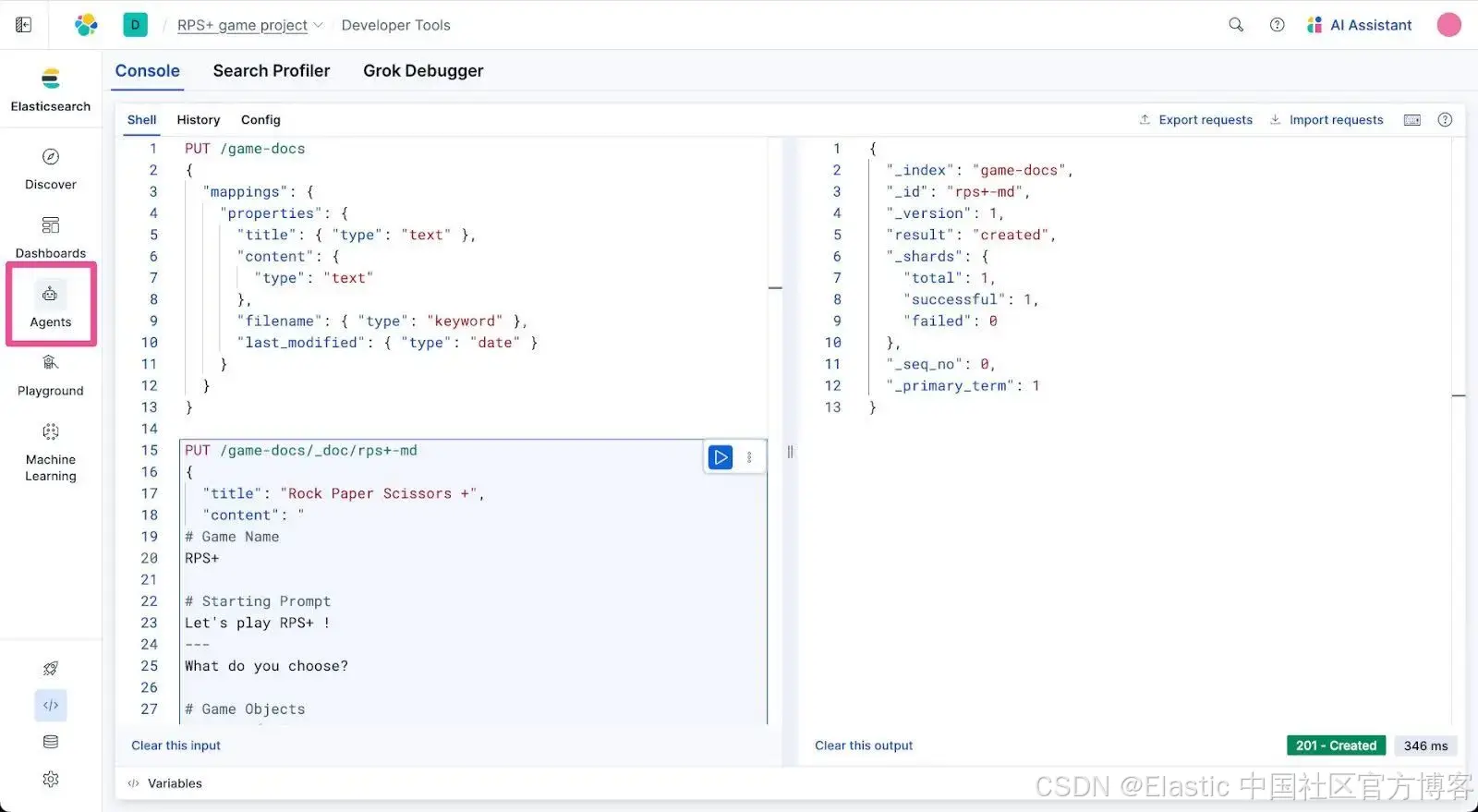Open the AI Assistant
Image resolution: width=1478 pixels, height=812 pixels.
[x=1360, y=25]
